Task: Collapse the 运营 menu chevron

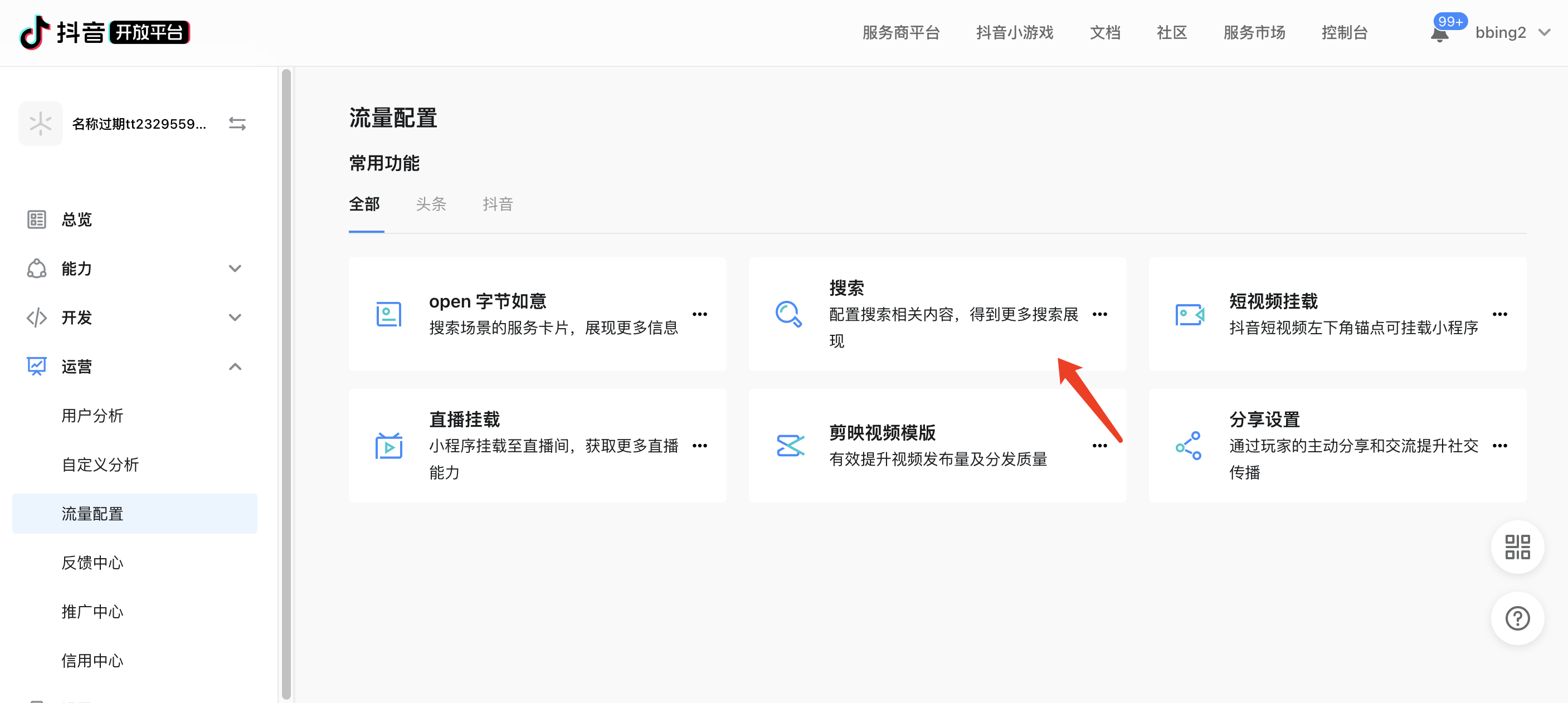Action: click(235, 367)
